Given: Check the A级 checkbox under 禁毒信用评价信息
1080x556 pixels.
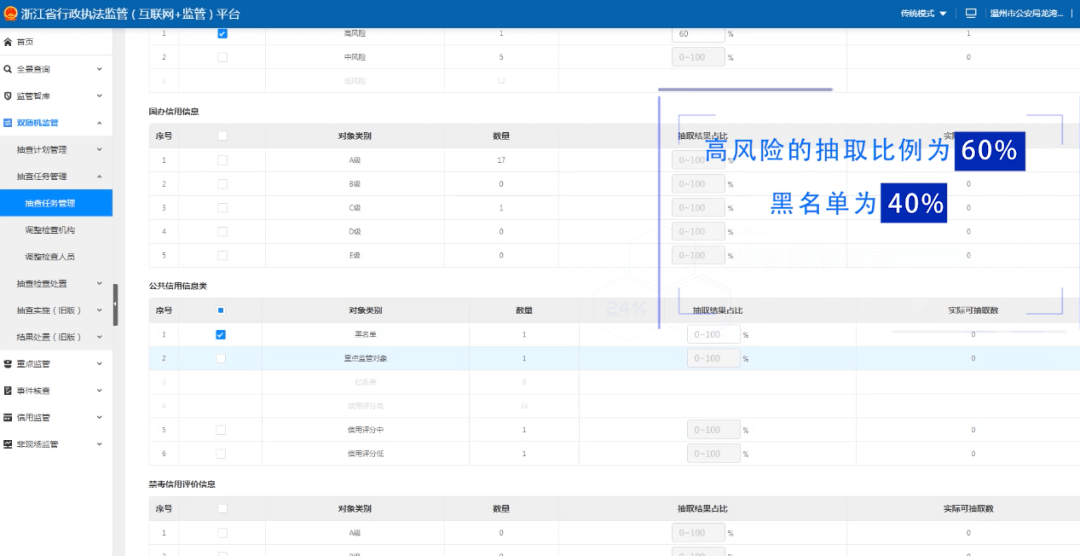Looking at the screenshot, I should 222,533.
